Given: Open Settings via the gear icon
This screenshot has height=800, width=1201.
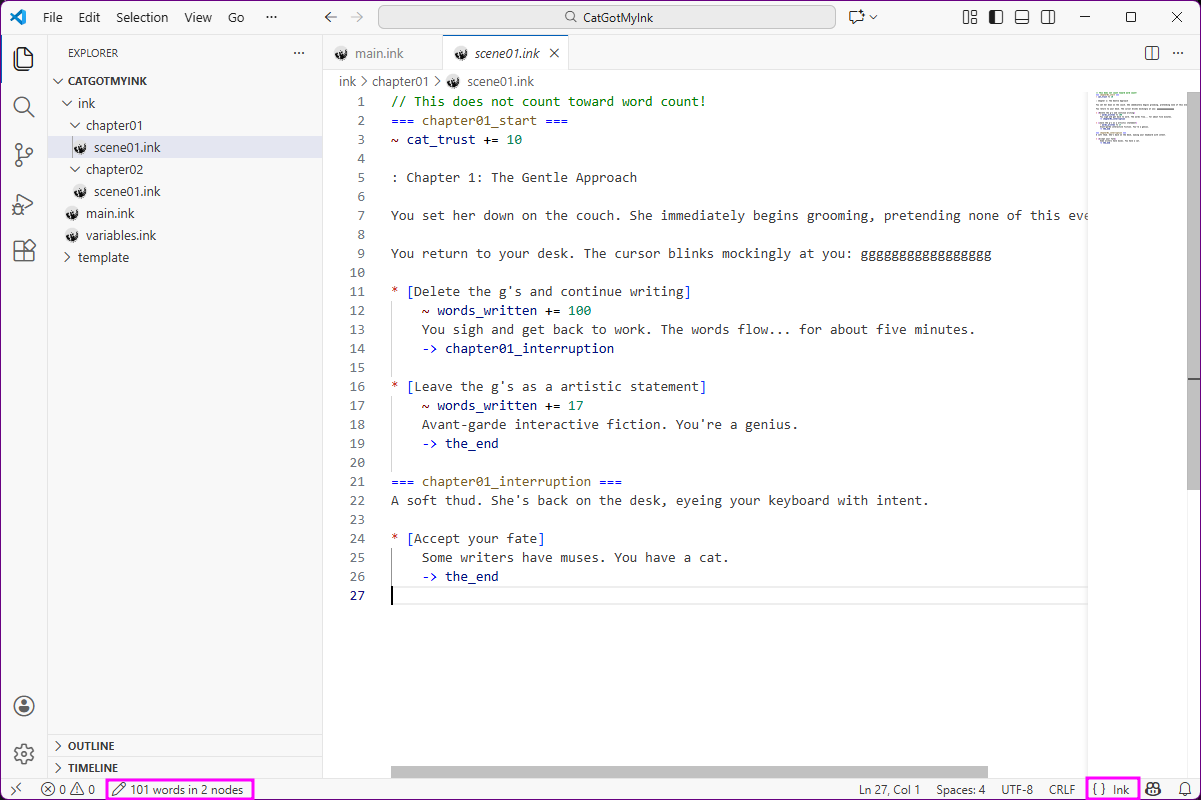Looking at the screenshot, I should pos(23,753).
